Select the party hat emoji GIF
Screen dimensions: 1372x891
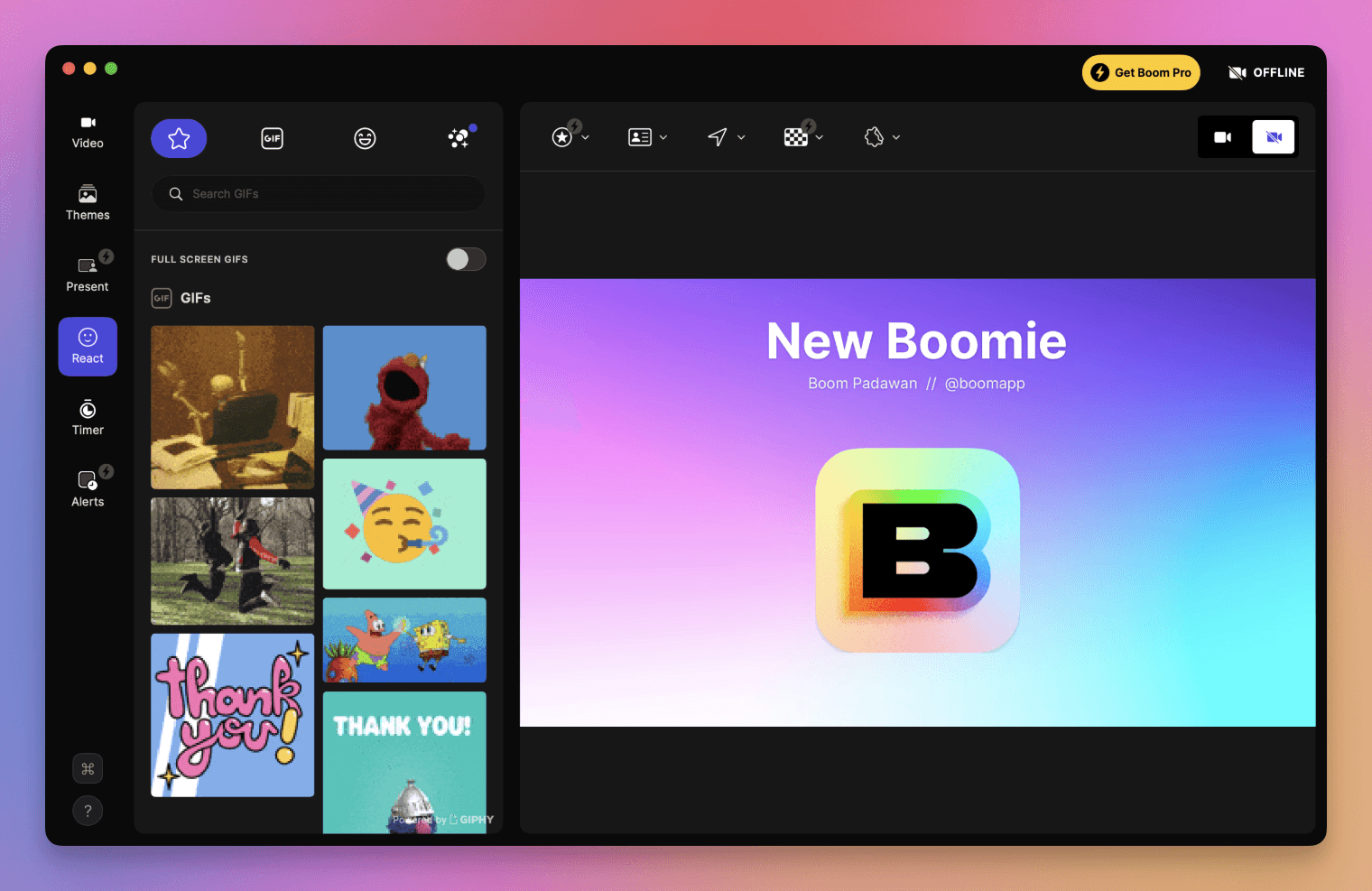[x=404, y=524]
